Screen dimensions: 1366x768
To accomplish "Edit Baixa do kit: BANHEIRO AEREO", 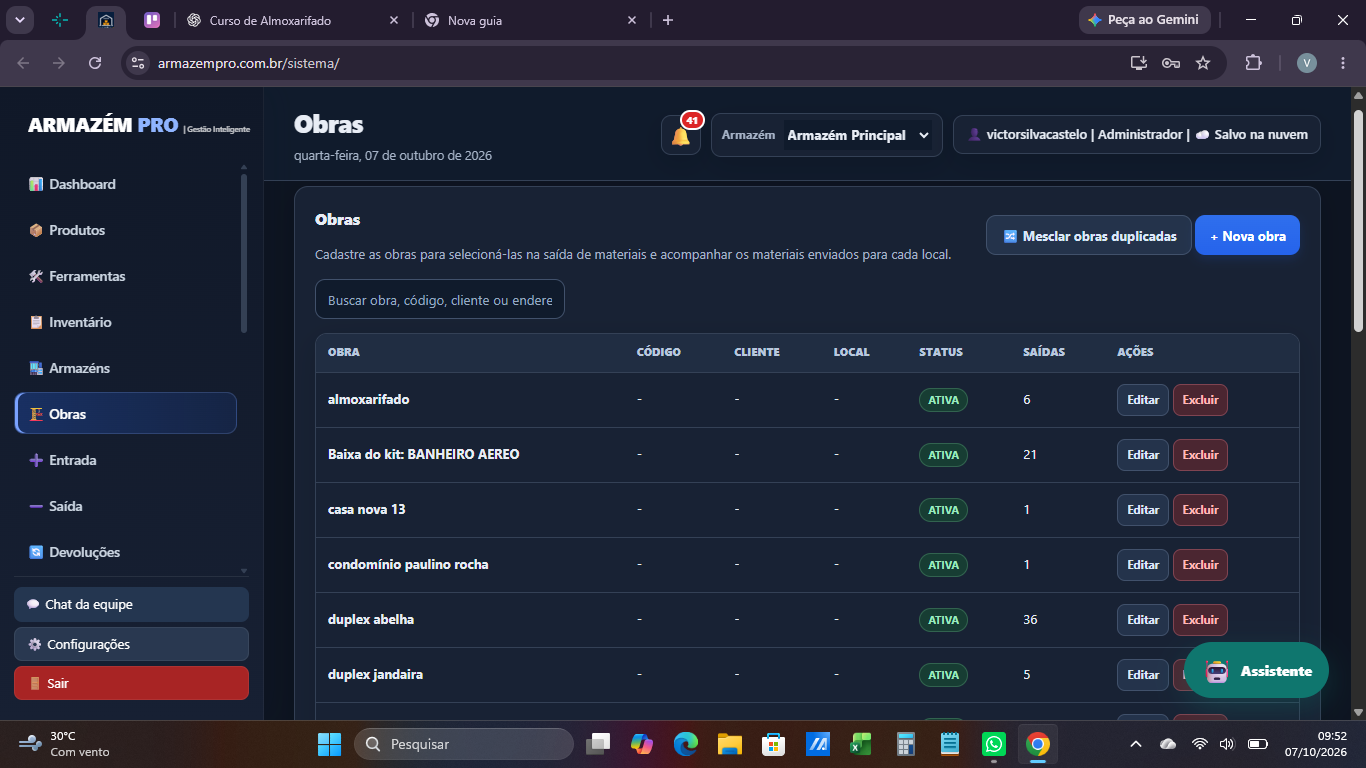I will click(1143, 455).
